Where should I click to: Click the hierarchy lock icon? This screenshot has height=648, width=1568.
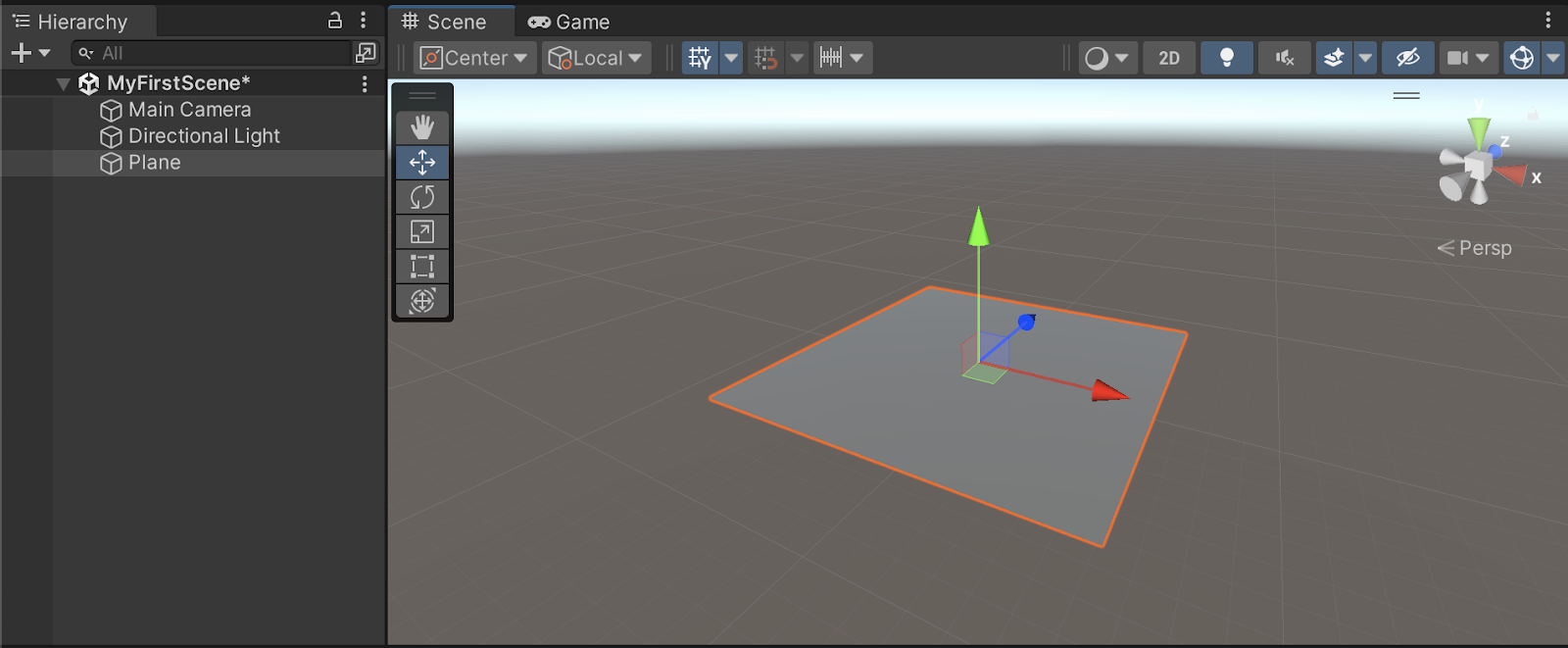click(335, 21)
